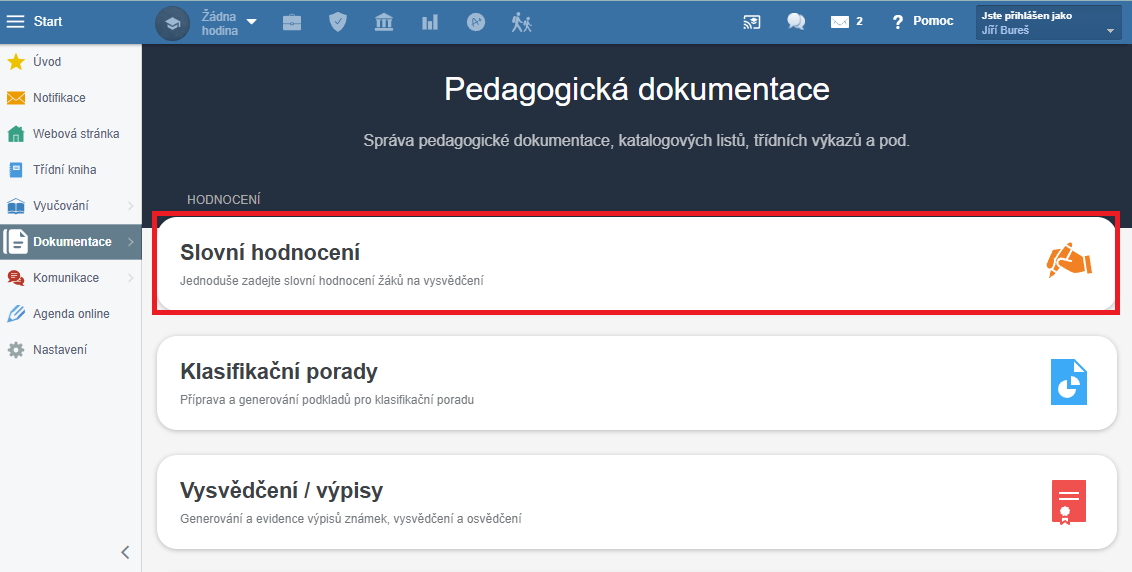
Task: Click the open book icon next to Vyučování
Action: pyautogui.click(x=16, y=207)
